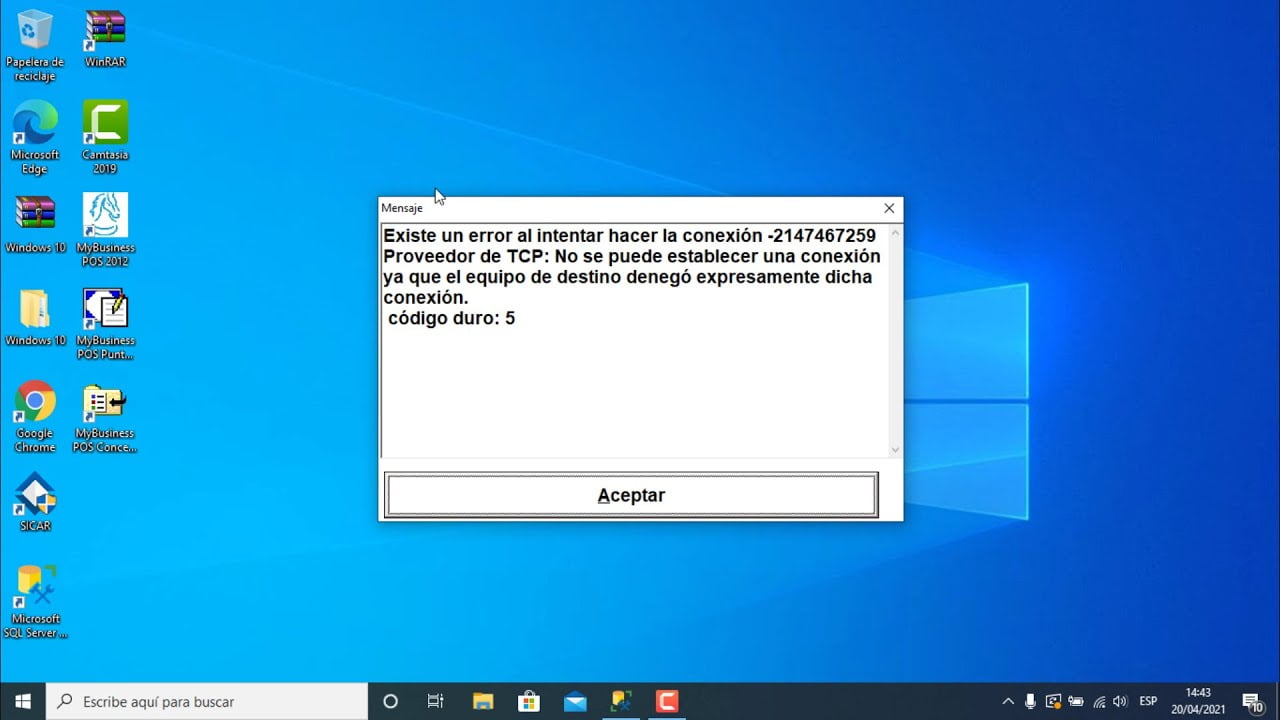
Task: Close the Mensaje error dialog
Action: [x=889, y=208]
